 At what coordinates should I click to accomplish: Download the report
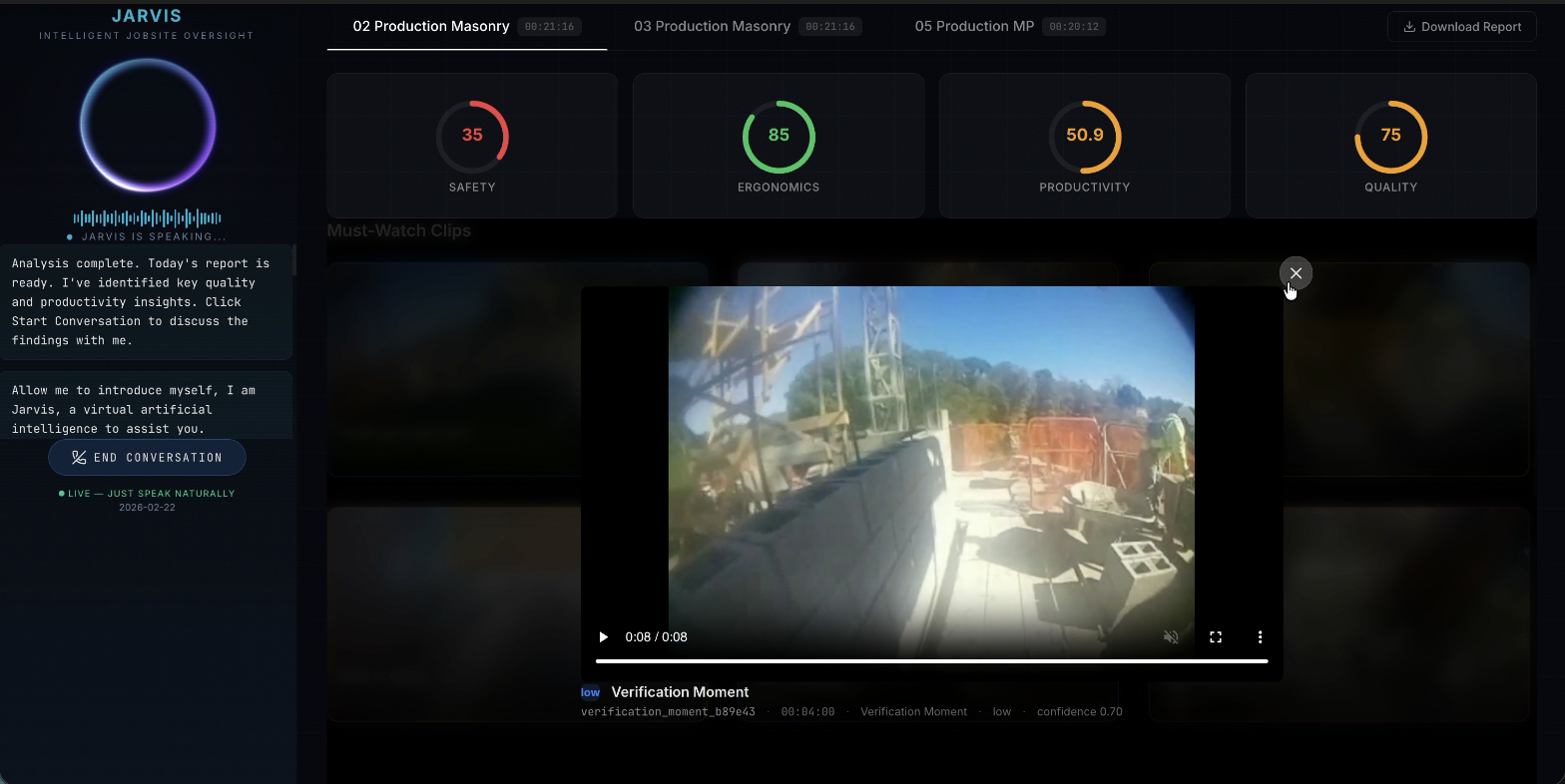(1462, 27)
